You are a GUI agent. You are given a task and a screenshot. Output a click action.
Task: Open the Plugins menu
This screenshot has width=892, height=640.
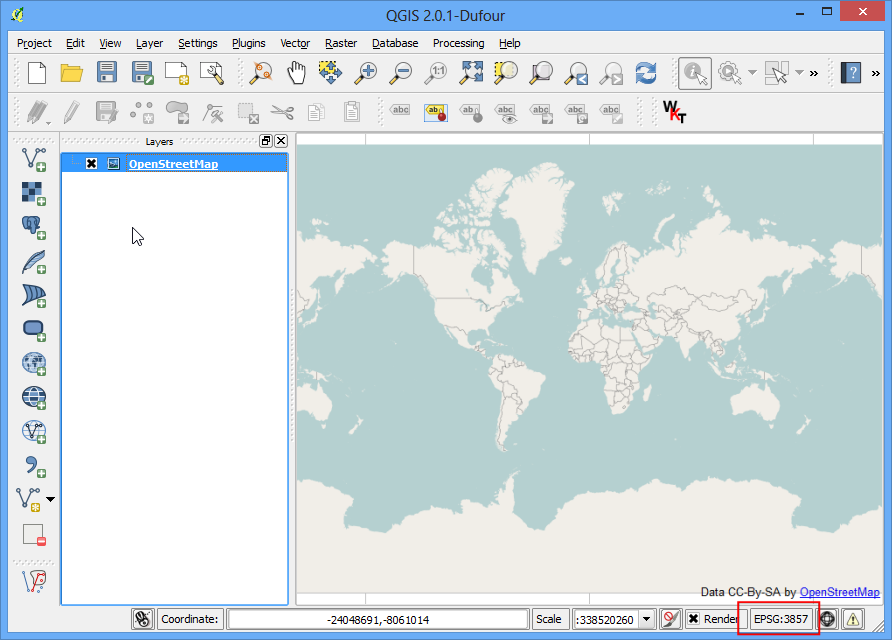[x=249, y=43]
